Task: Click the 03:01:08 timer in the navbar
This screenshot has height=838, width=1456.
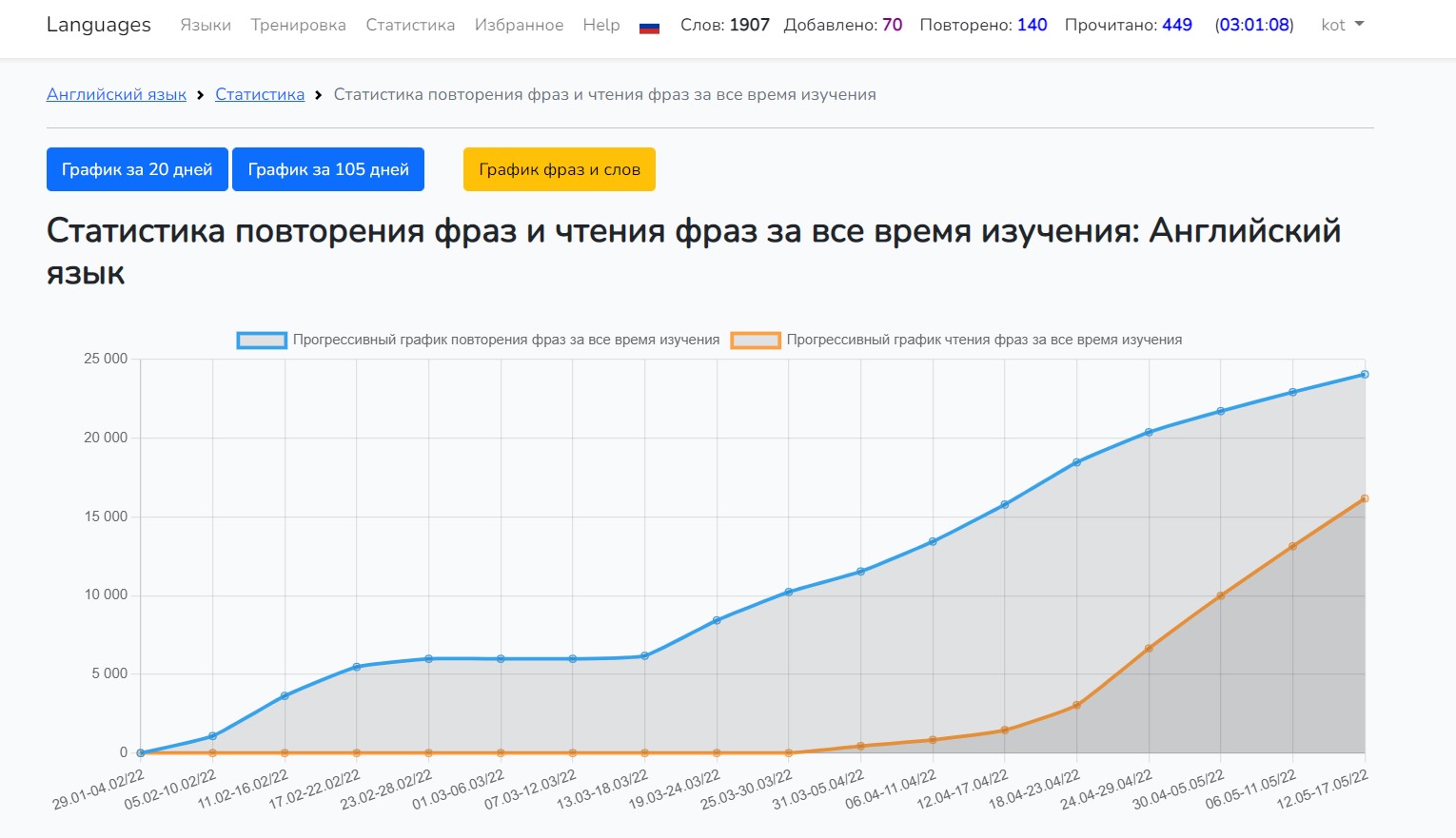Action: (x=1254, y=25)
